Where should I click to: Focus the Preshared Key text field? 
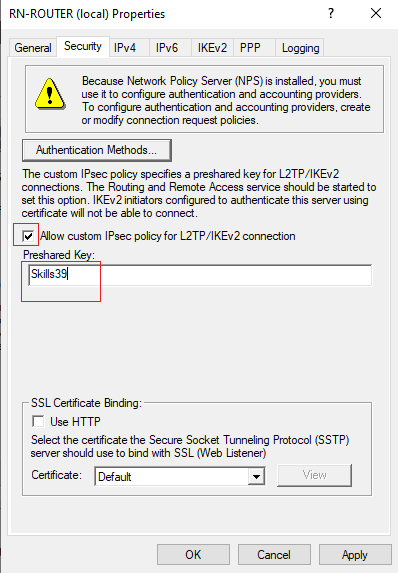[x=200, y=275]
